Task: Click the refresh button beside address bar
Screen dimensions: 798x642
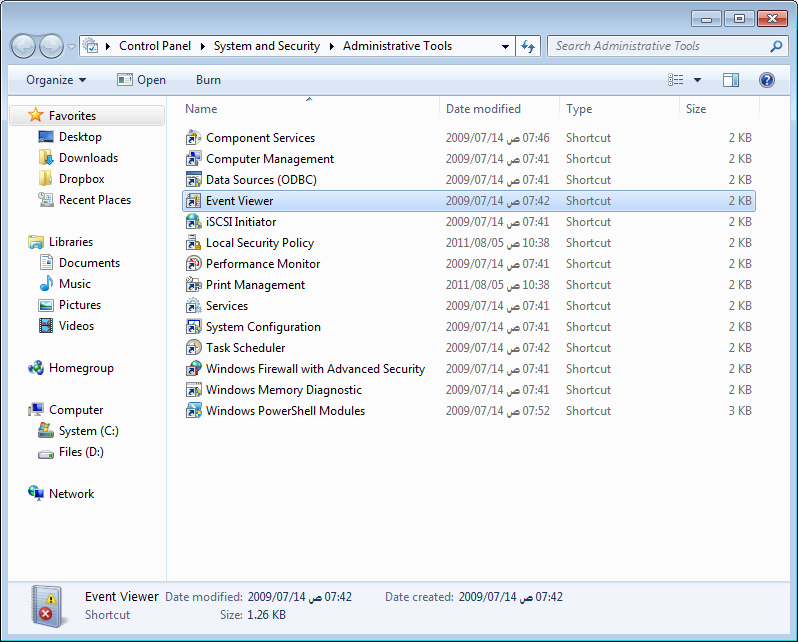Action: [x=529, y=46]
